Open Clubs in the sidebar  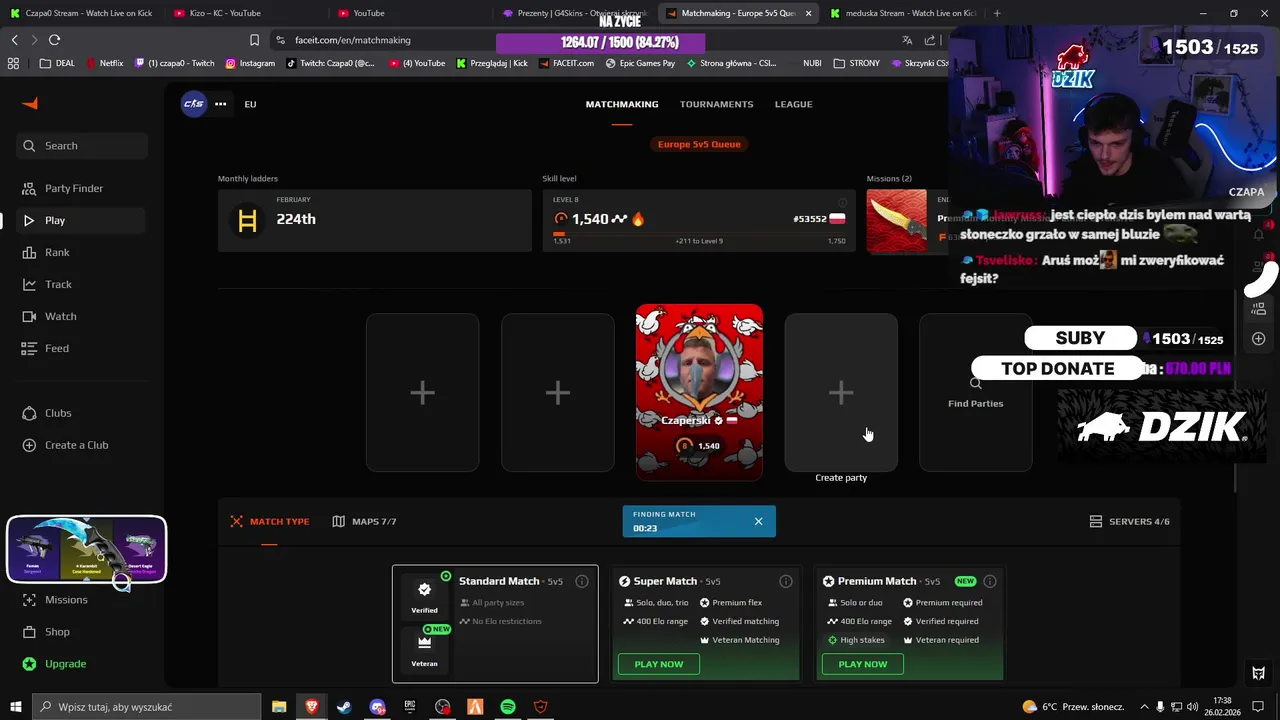point(82,413)
